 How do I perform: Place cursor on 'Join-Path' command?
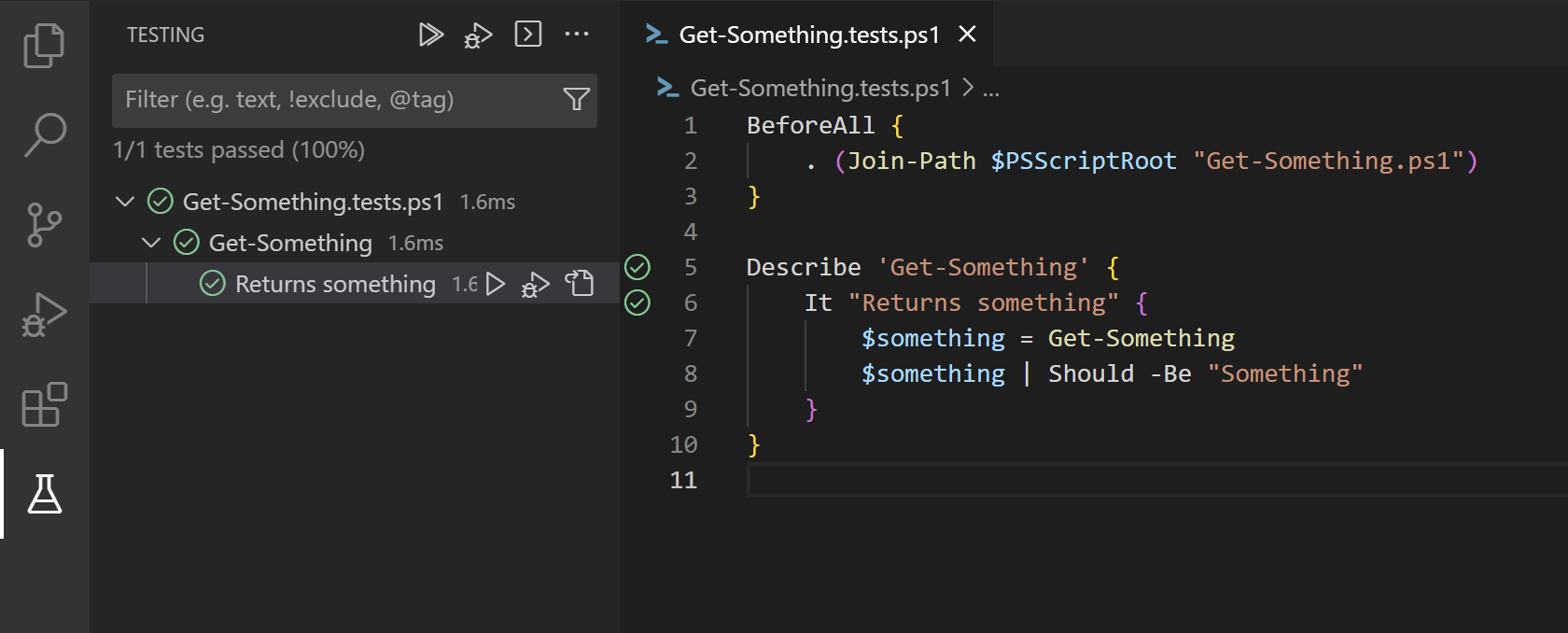(x=912, y=161)
